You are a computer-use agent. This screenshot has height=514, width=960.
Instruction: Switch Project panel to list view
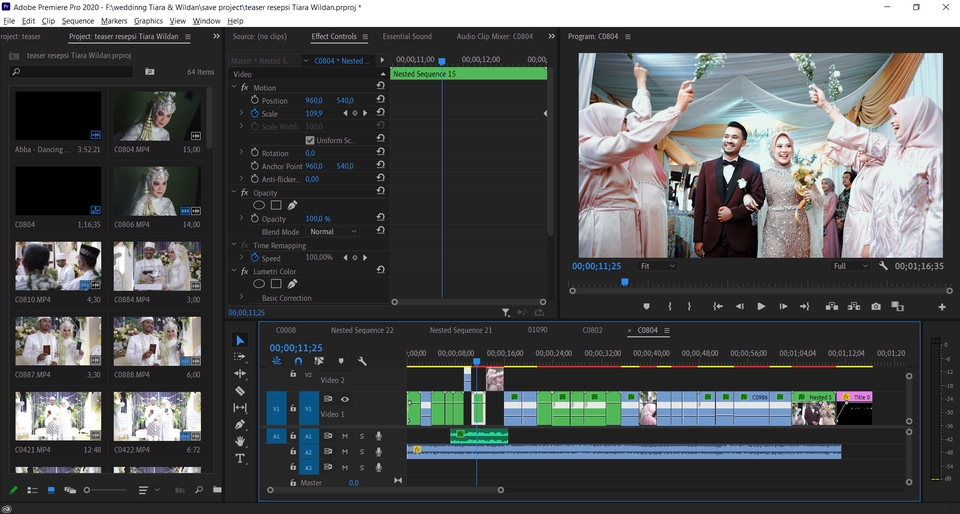pyautogui.click(x=32, y=490)
